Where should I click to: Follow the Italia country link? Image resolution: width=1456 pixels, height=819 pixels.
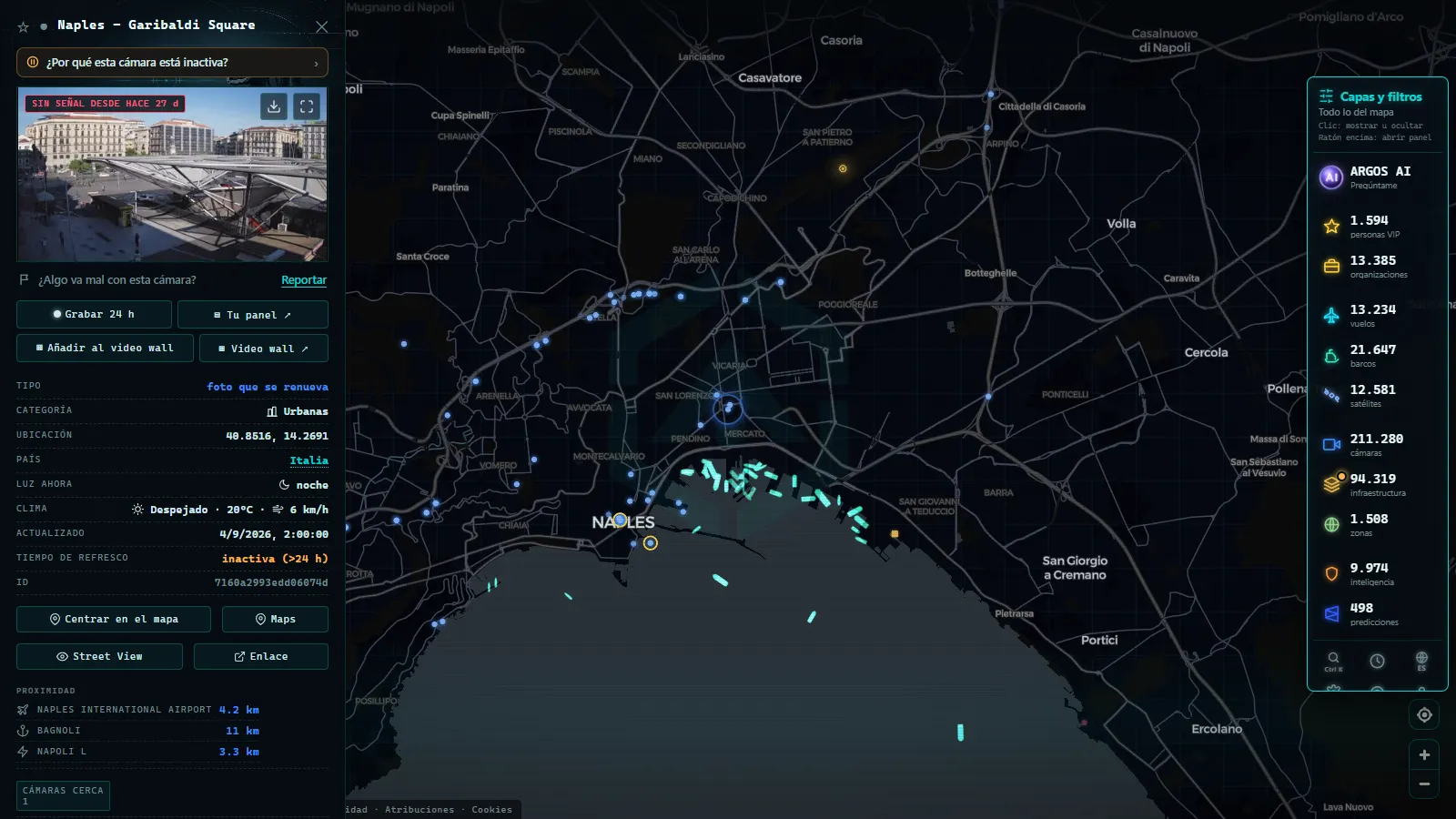pos(308,460)
